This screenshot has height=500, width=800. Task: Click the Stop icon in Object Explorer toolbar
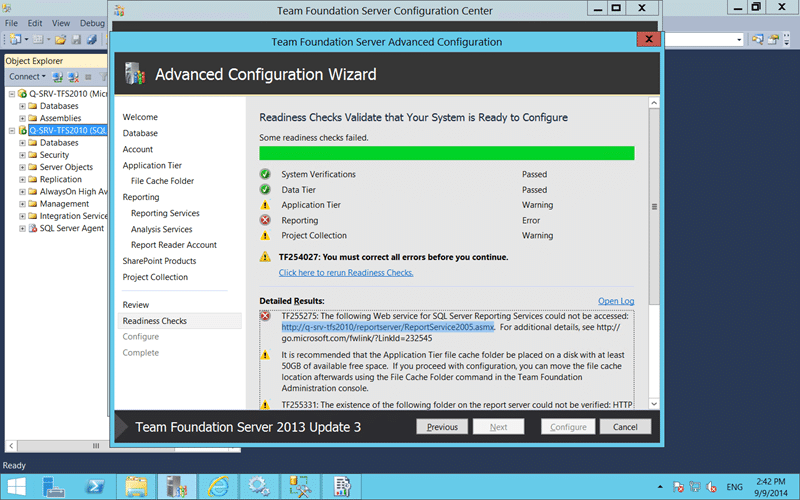click(88, 77)
